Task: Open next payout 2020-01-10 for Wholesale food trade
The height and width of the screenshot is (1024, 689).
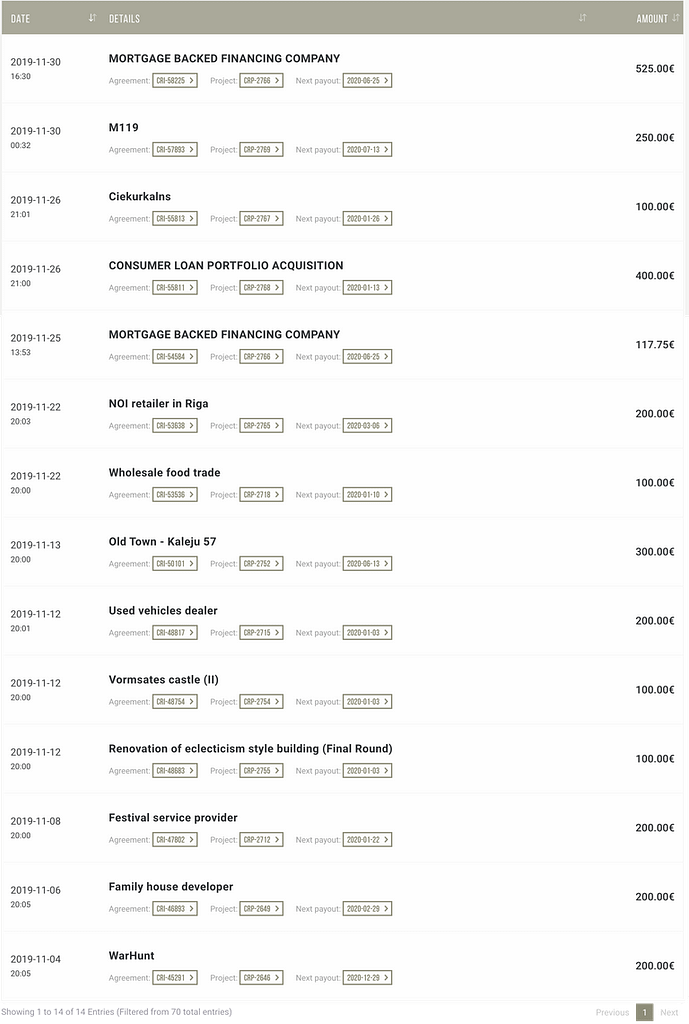Action: coord(367,495)
